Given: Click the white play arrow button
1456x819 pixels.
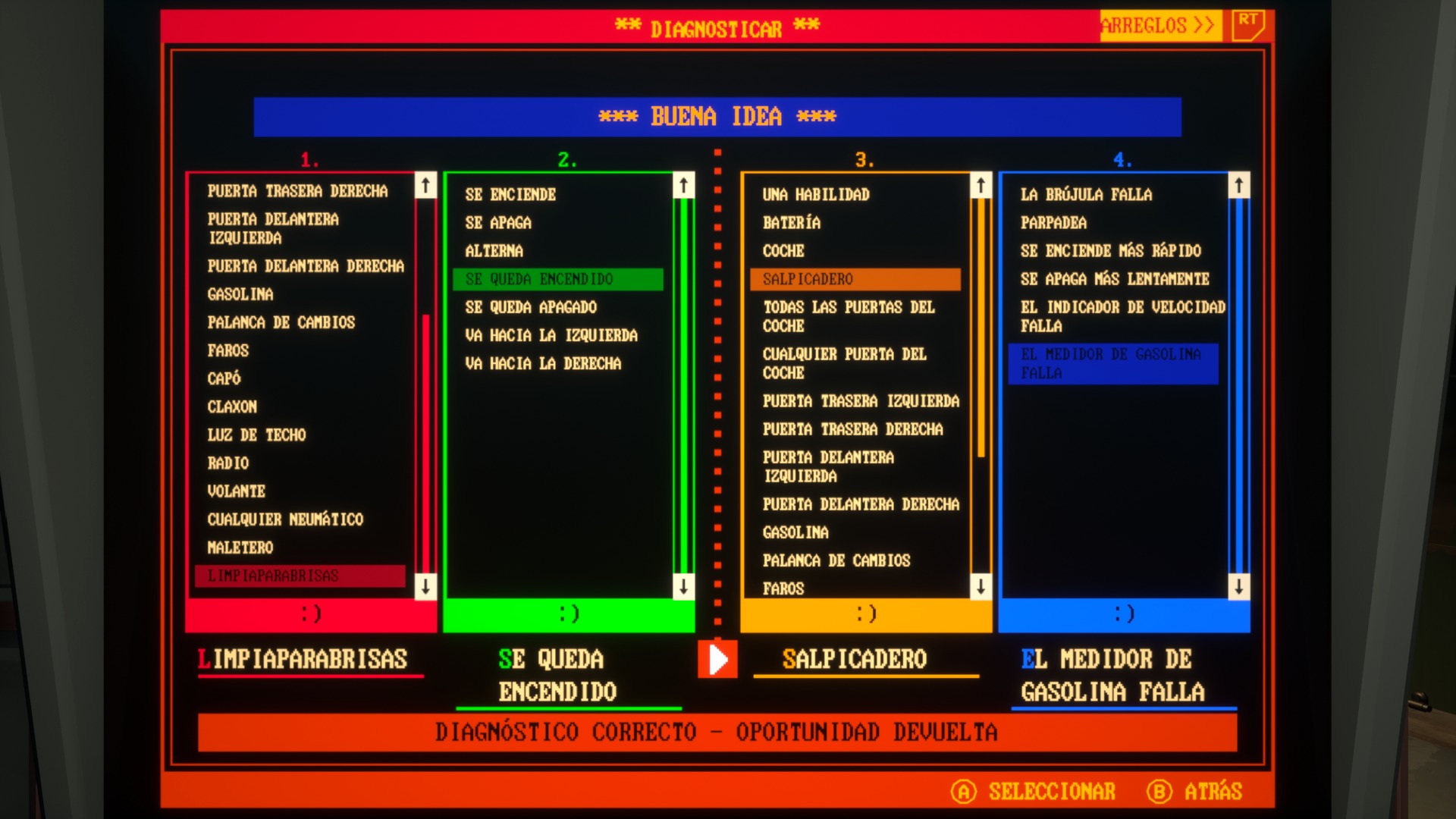Looking at the screenshot, I should [717, 659].
